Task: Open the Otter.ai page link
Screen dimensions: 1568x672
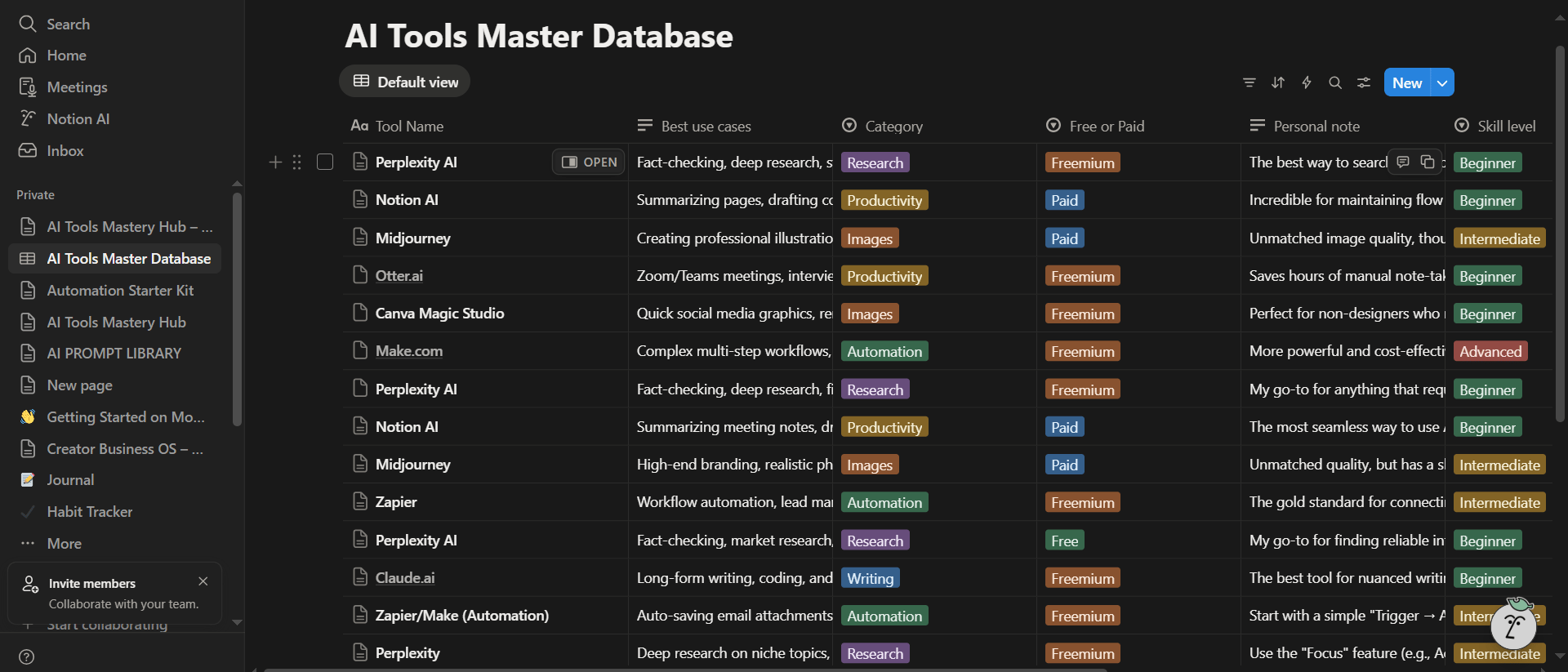Action: 399,276
